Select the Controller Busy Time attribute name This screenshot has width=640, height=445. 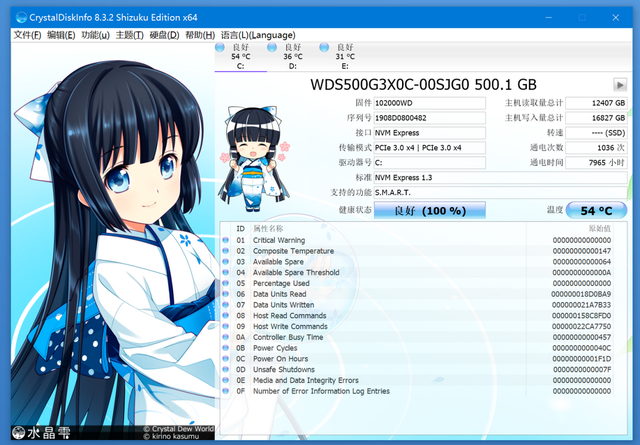tap(288, 337)
